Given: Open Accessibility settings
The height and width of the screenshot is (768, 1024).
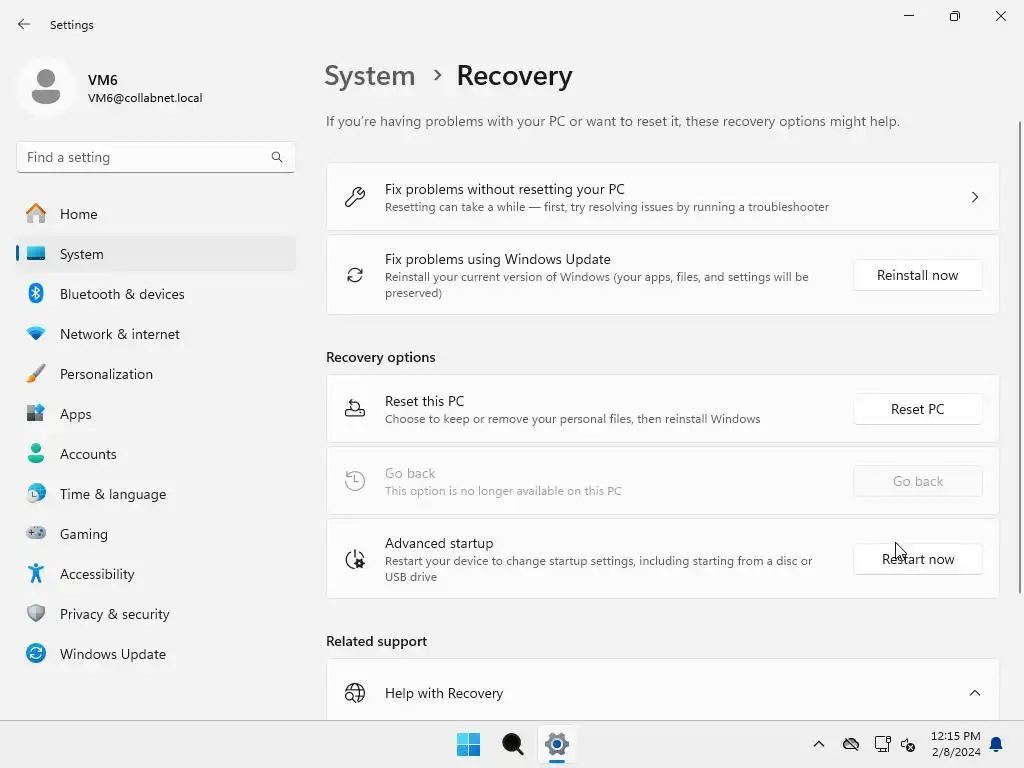Looking at the screenshot, I should tap(156, 574).
